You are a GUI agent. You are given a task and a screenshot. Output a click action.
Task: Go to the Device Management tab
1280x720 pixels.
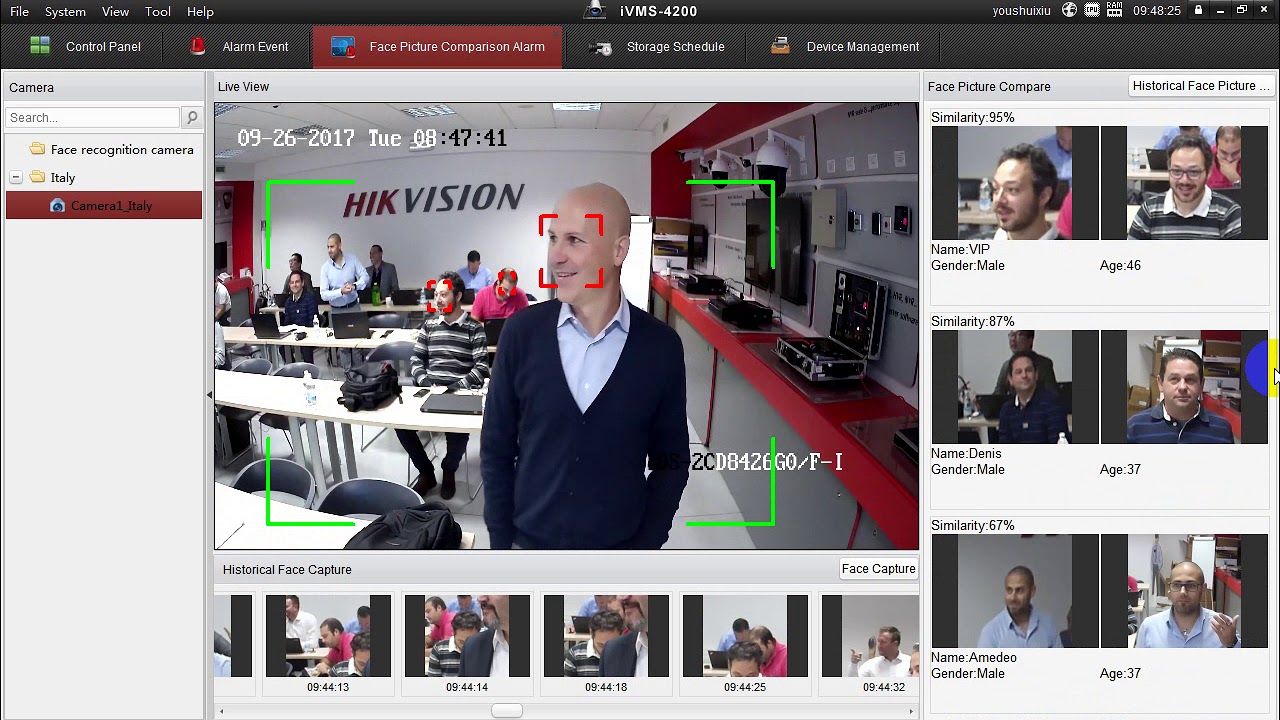coord(846,47)
